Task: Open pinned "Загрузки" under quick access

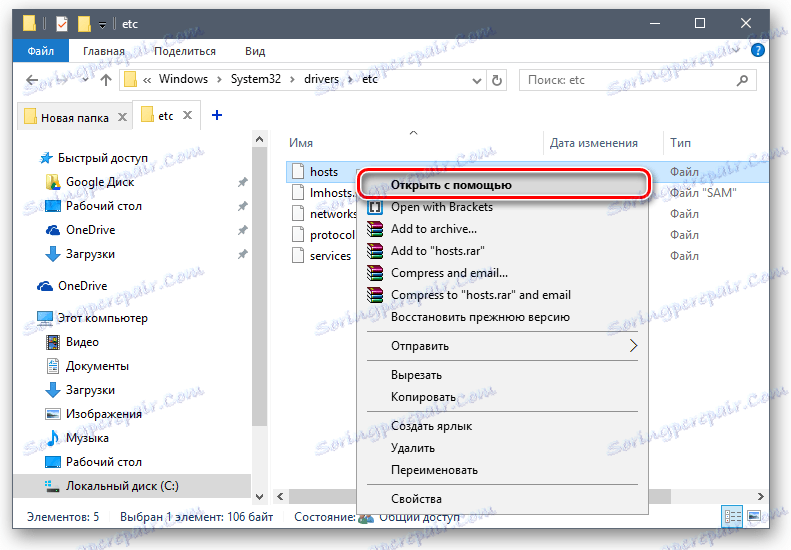Action: coord(90,254)
